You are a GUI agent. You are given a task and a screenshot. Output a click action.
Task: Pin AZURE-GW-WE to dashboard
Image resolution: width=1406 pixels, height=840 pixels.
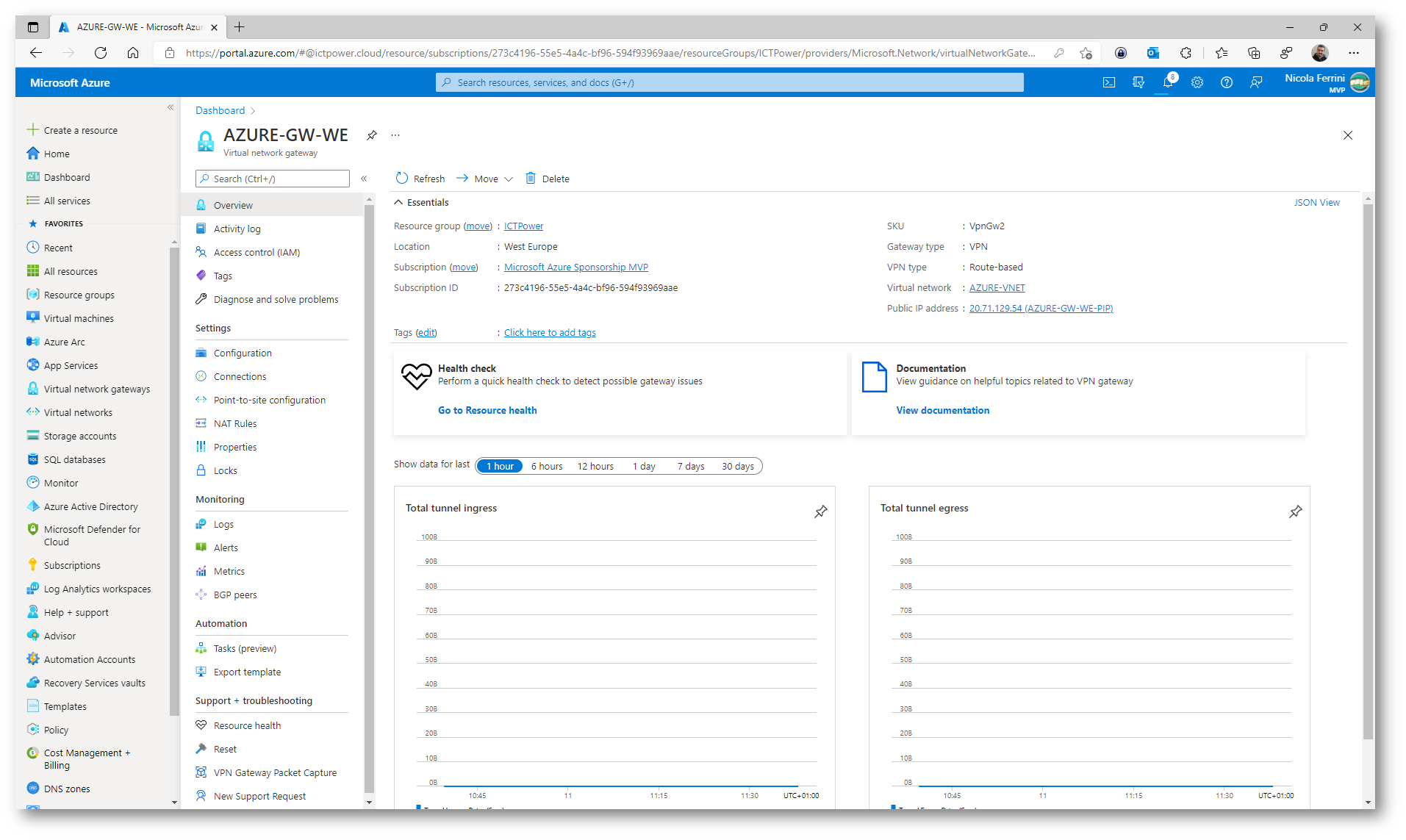(x=372, y=135)
